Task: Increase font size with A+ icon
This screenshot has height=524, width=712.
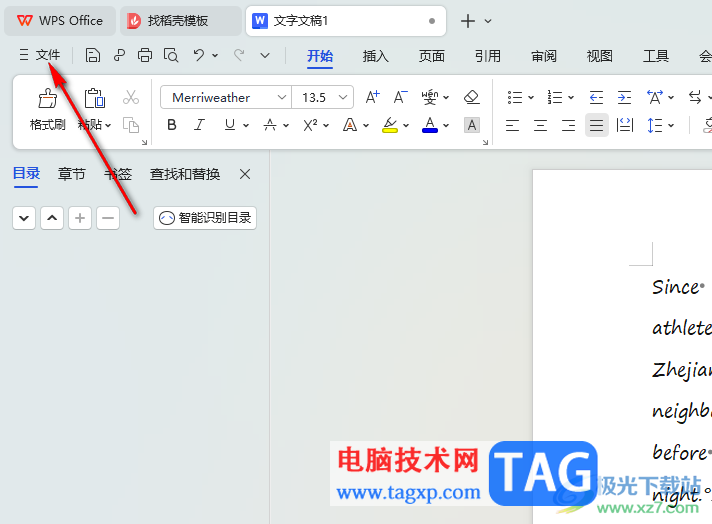Action: (372, 97)
